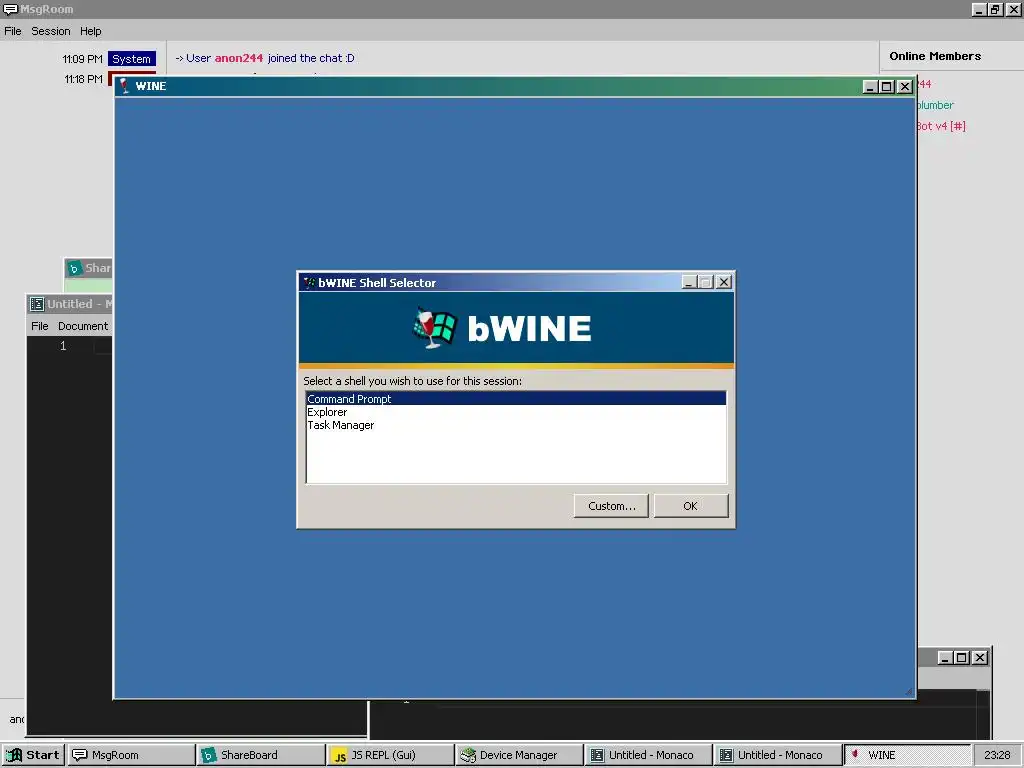
Task: Click the 11:09 PM timestamp in chat
Action: 82,59
